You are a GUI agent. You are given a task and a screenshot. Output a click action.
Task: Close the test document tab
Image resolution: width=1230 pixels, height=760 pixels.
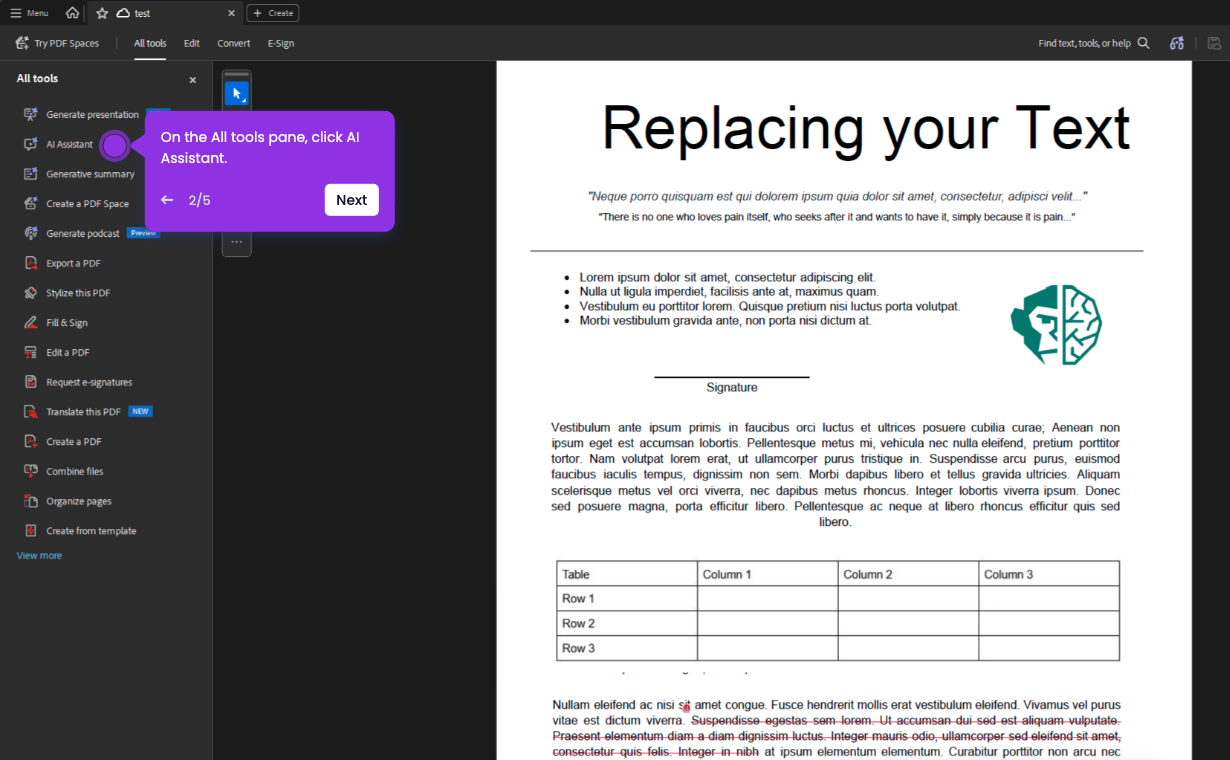coord(232,13)
